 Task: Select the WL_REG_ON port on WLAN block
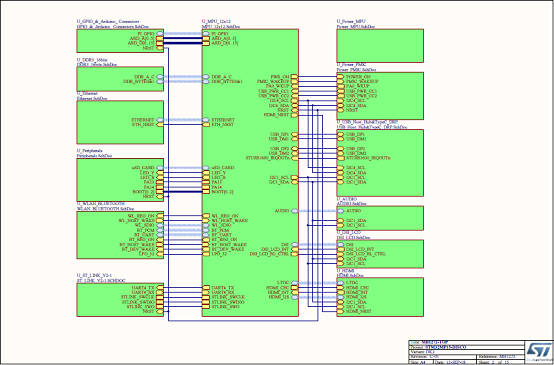click(145, 216)
